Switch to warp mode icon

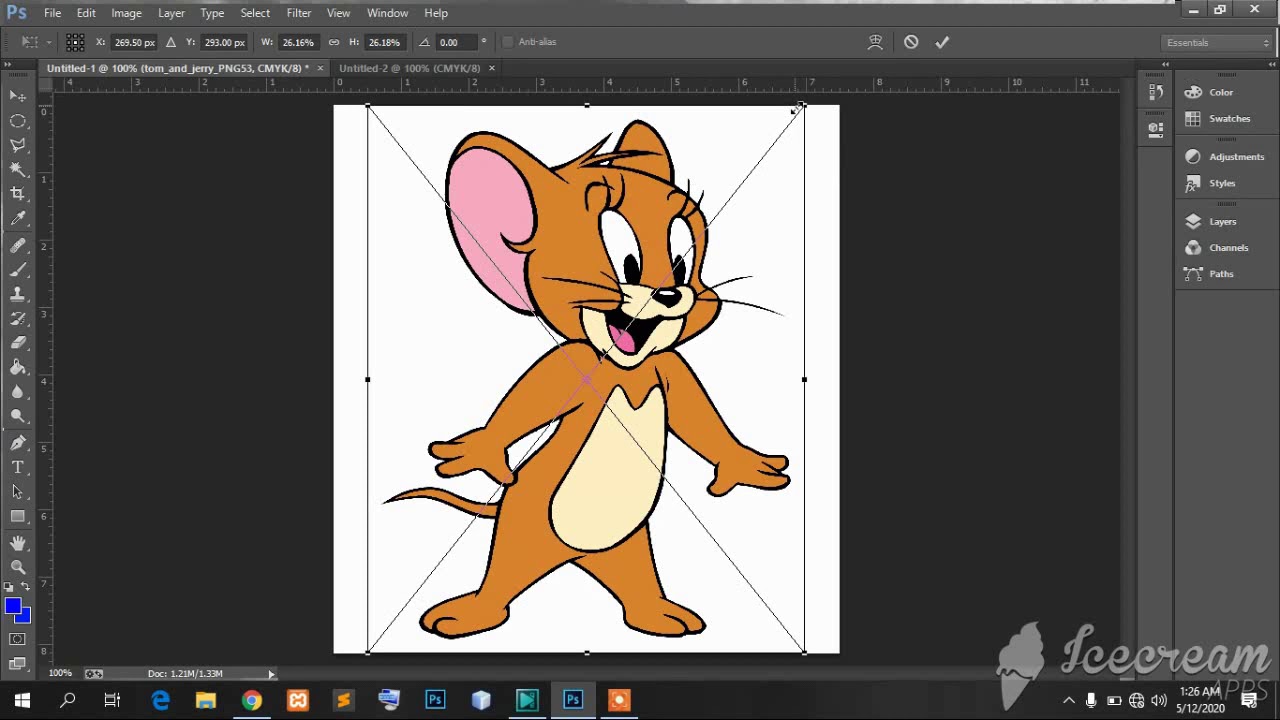[875, 42]
